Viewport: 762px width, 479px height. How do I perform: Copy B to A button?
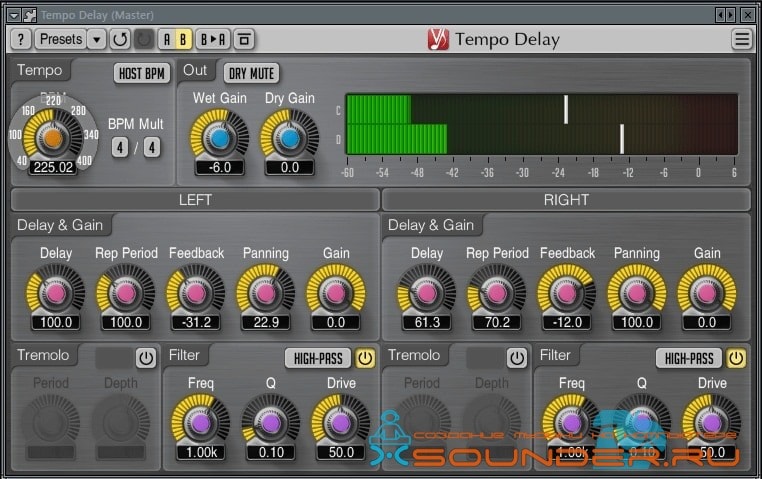pos(213,39)
